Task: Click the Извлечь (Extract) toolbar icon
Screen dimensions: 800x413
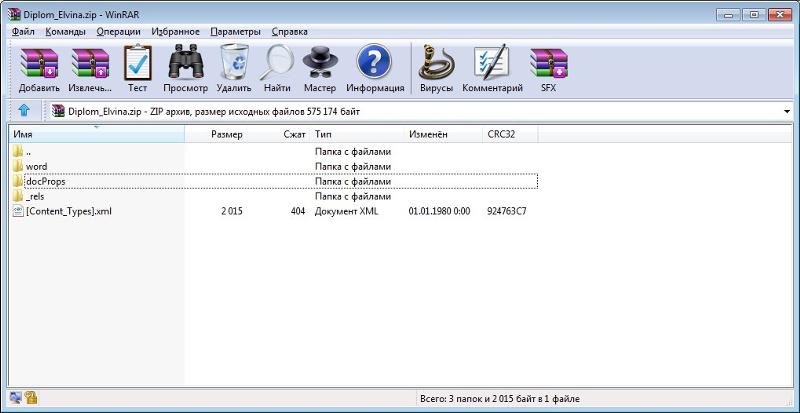Action: click(90, 63)
